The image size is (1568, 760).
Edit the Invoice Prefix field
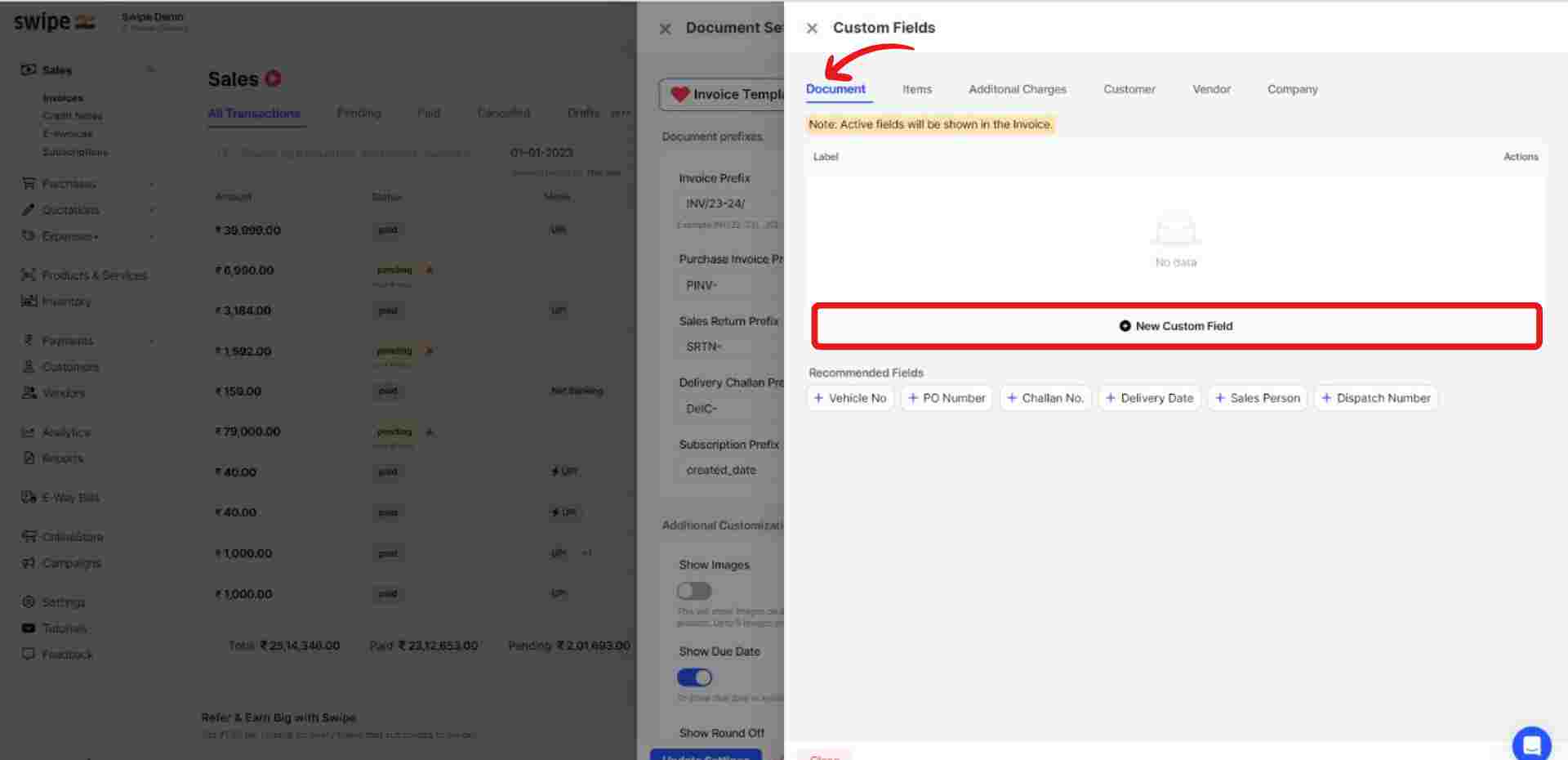[729, 203]
